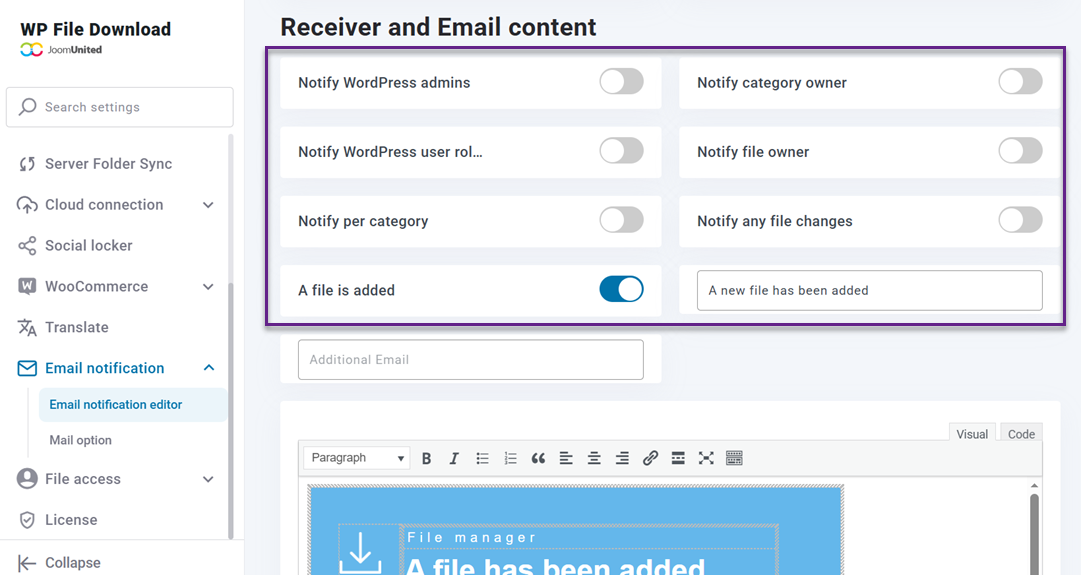Viewport: 1081px width, 575px height.
Task: Switch to the Visual editor tab
Action: coord(972,434)
